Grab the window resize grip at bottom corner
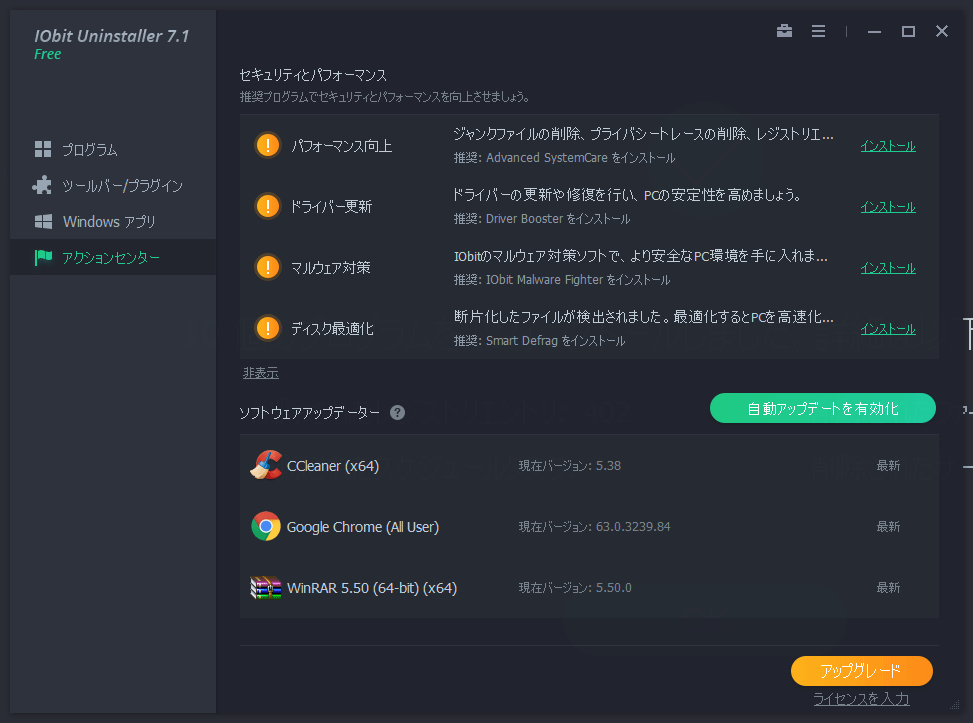Viewport: 973px width, 723px height. [955, 704]
